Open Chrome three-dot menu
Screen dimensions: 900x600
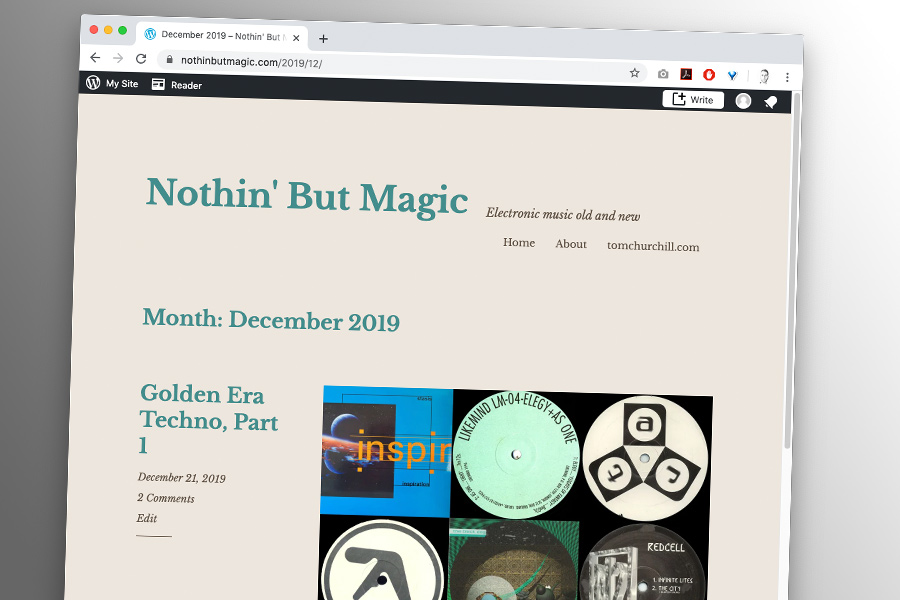[x=787, y=77]
